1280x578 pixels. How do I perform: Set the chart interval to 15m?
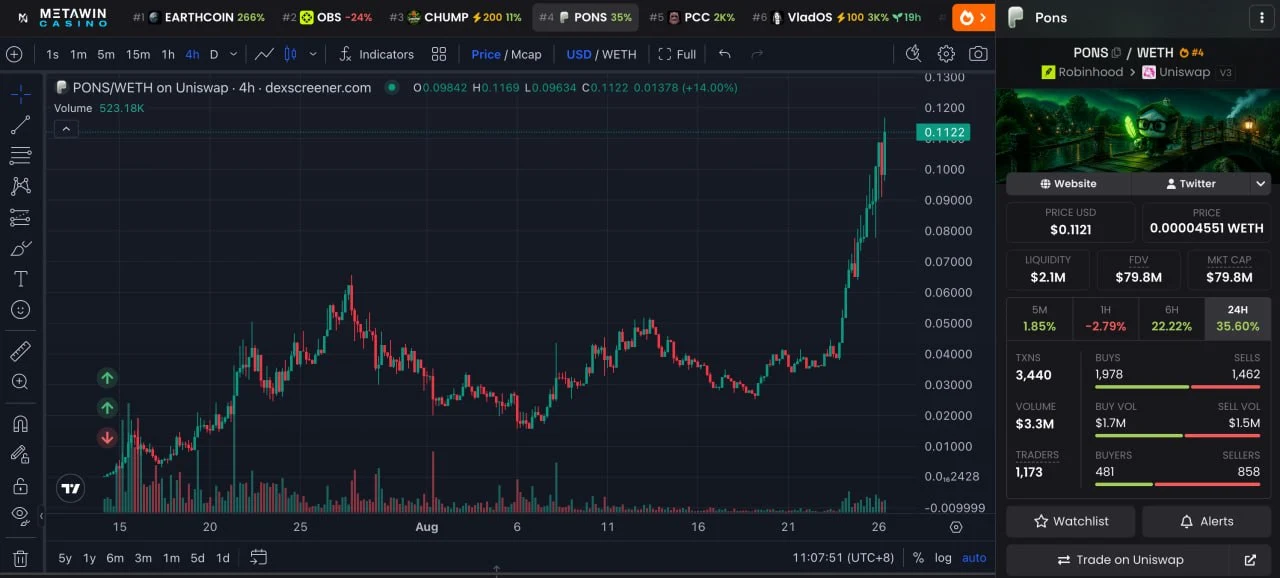point(138,54)
